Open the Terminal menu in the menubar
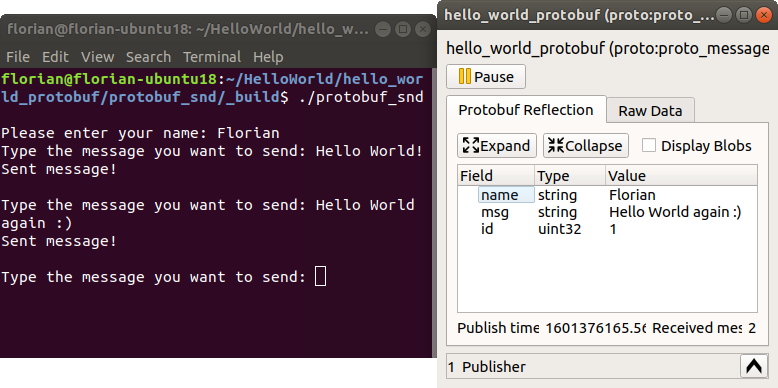The width and height of the screenshot is (778, 388). point(212,57)
